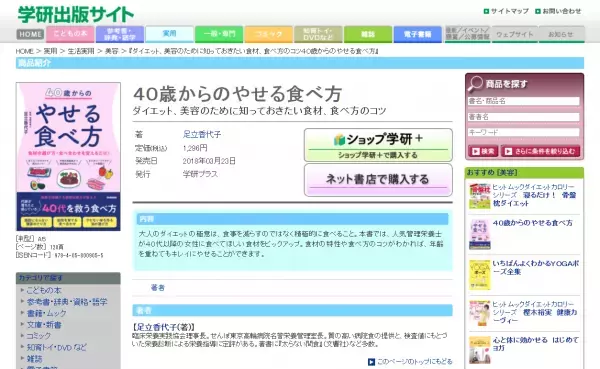Open sidebar category 参考書・辞典・資格・語学
Screen dimensions: 600x369
pos(67,302)
